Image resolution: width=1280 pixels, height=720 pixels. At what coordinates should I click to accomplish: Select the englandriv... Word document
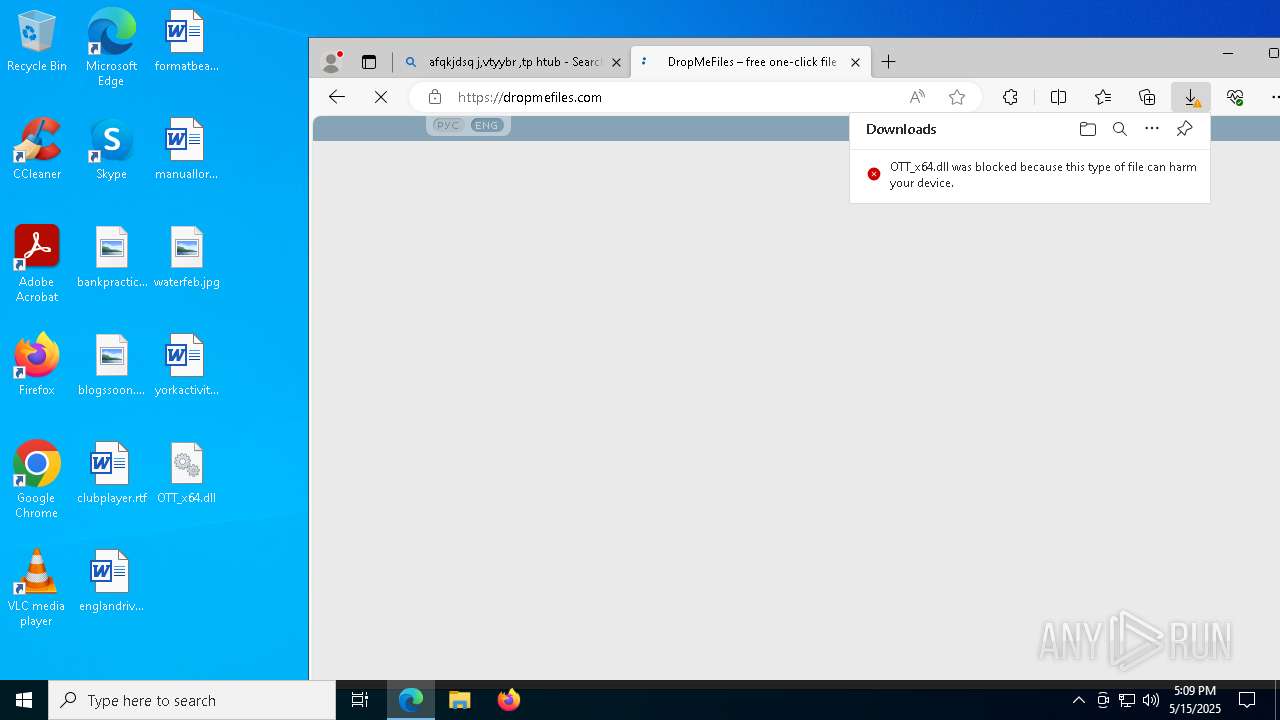[x=111, y=581]
